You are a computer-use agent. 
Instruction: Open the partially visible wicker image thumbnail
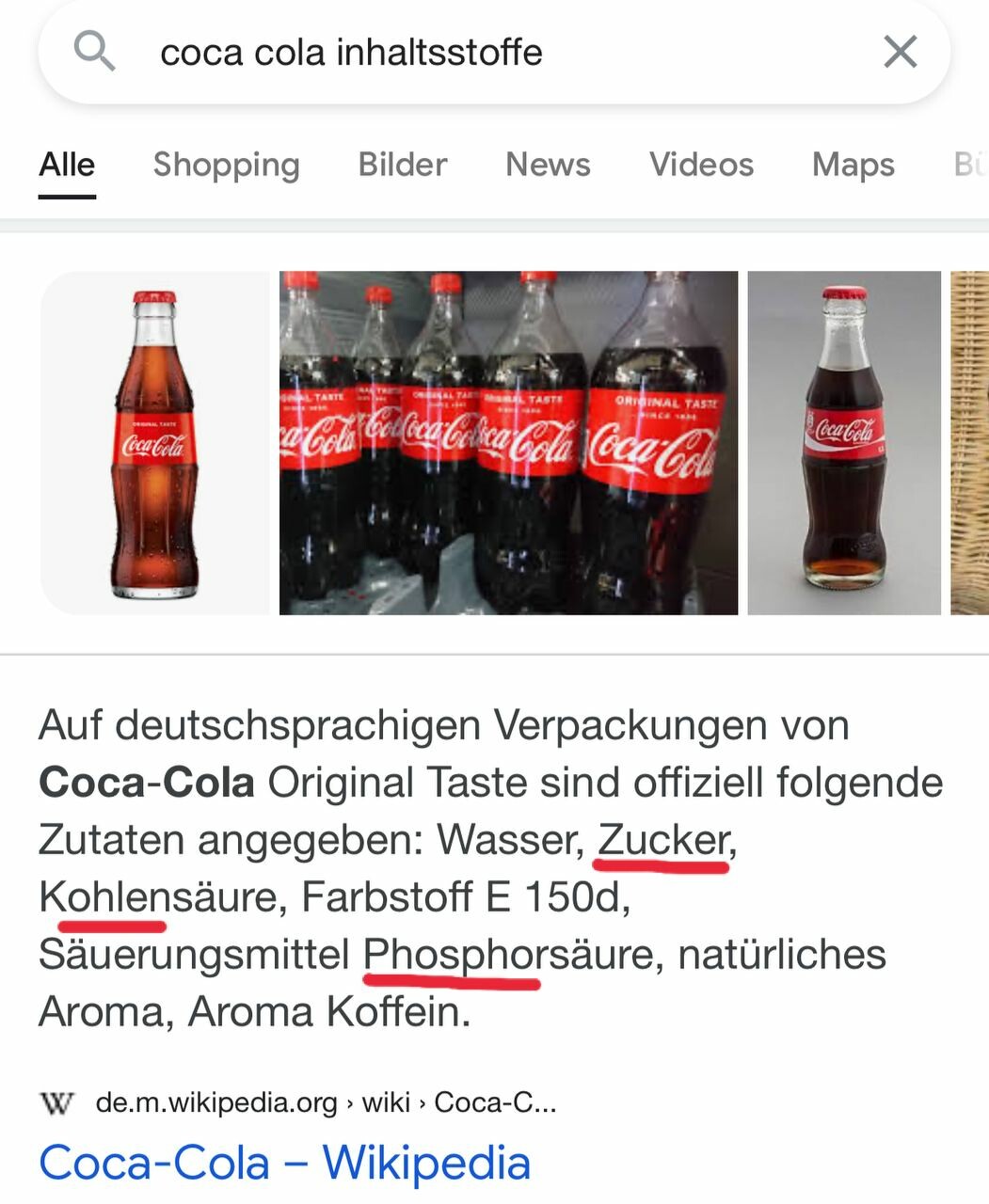pos(969,443)
